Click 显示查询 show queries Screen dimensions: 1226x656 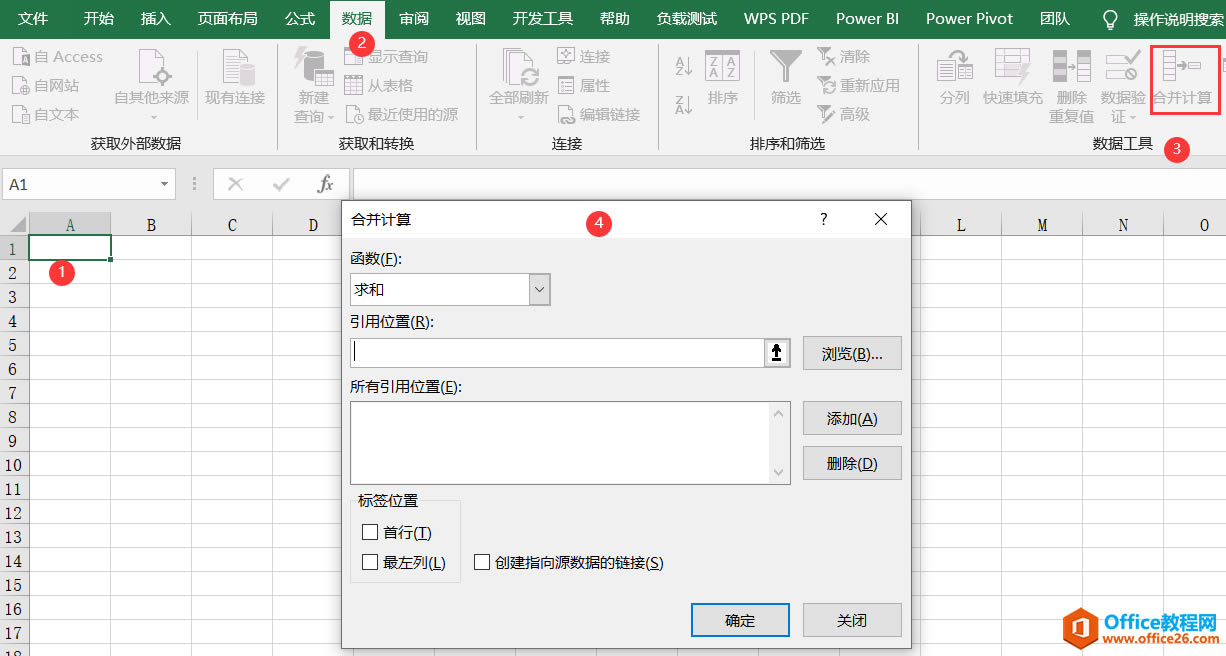386,57
